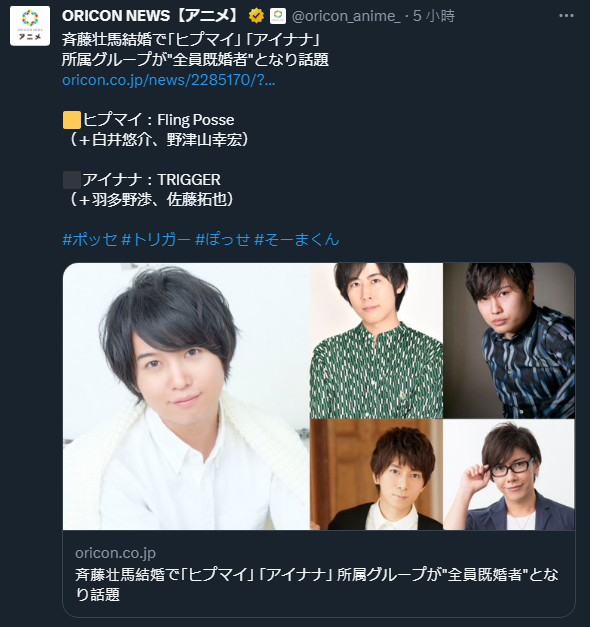Open the bottom photo with wooden background
The width and height of the screenshot is (590, 627).
click(x=377, y=475)
